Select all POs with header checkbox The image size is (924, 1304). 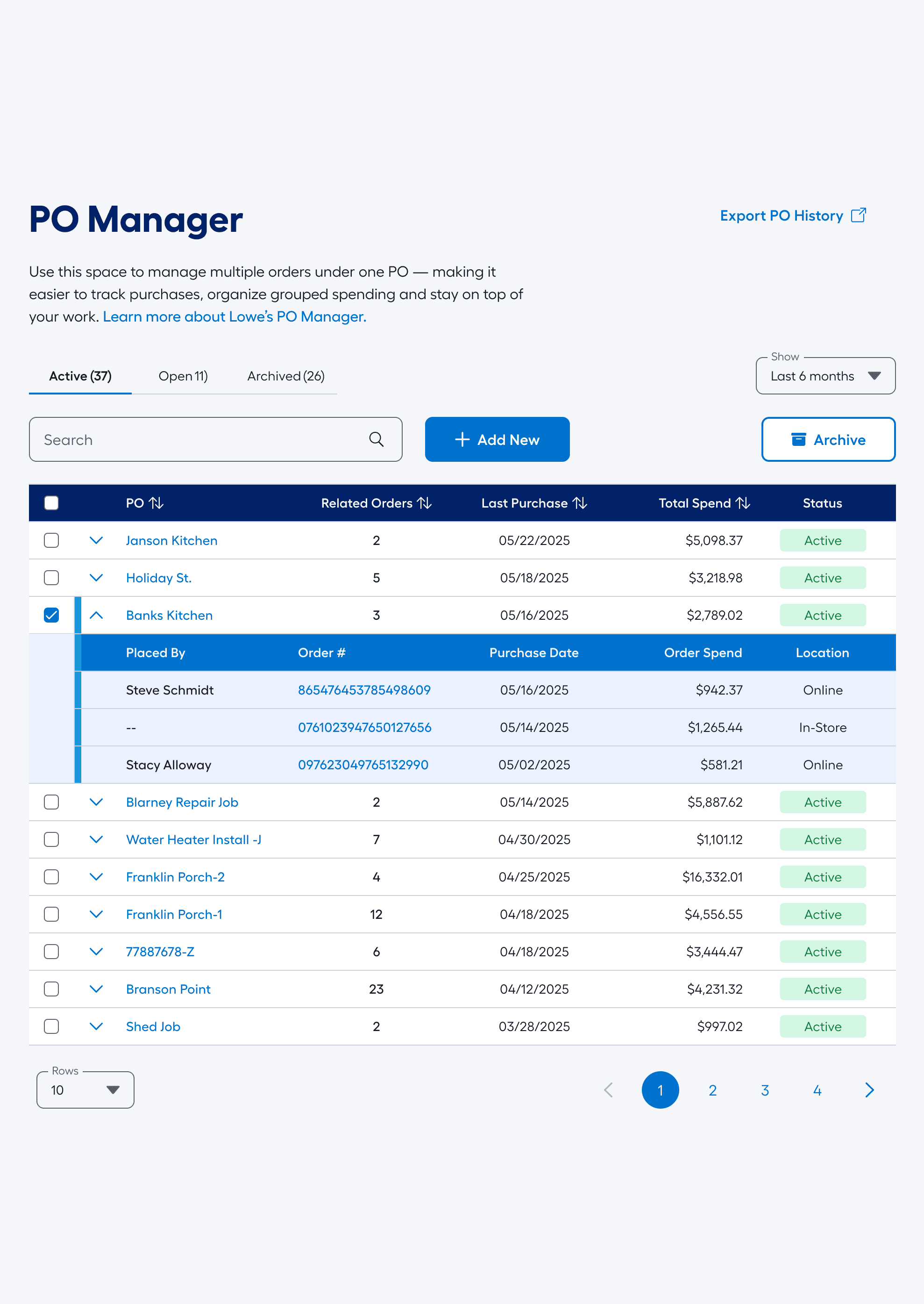pyautogui.click(x=51, y=502)
